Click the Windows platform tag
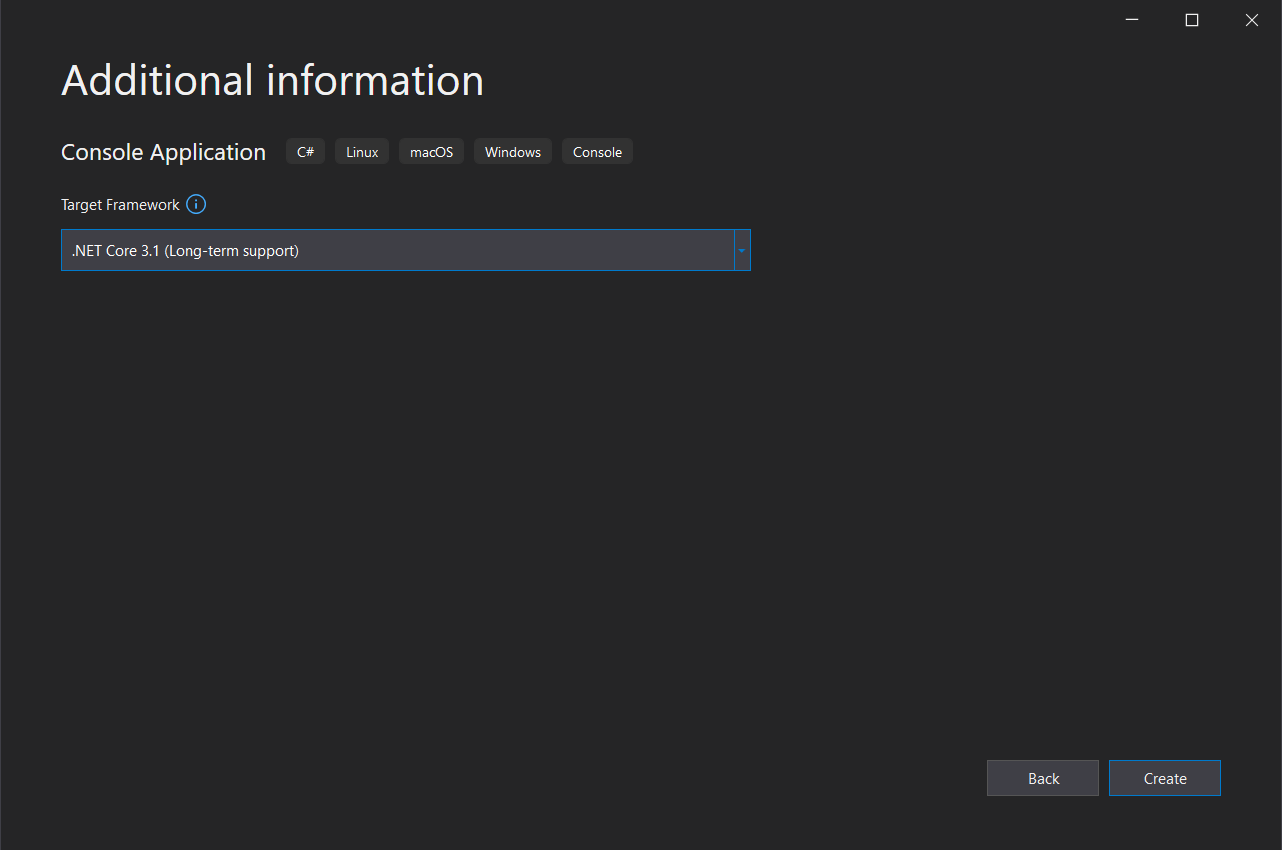This screenshot has width=1282, height=850. [512, 151]
